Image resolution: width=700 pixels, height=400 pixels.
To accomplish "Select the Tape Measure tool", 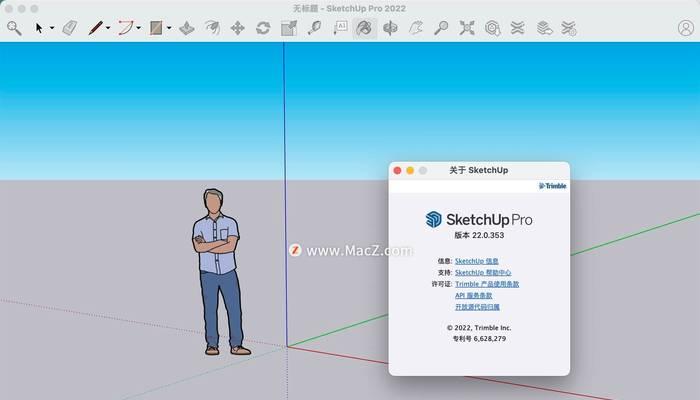I will point(314,28).
